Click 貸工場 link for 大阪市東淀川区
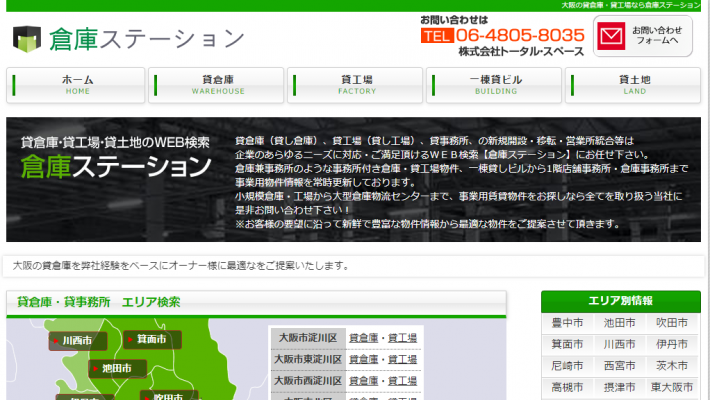 click(x=403, y=359)
